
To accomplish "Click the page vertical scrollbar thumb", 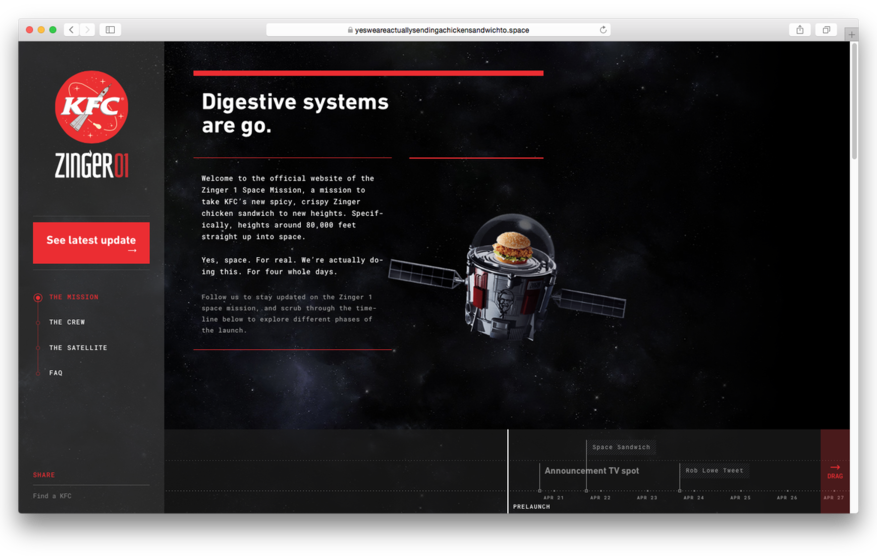I will coord(854,101).
